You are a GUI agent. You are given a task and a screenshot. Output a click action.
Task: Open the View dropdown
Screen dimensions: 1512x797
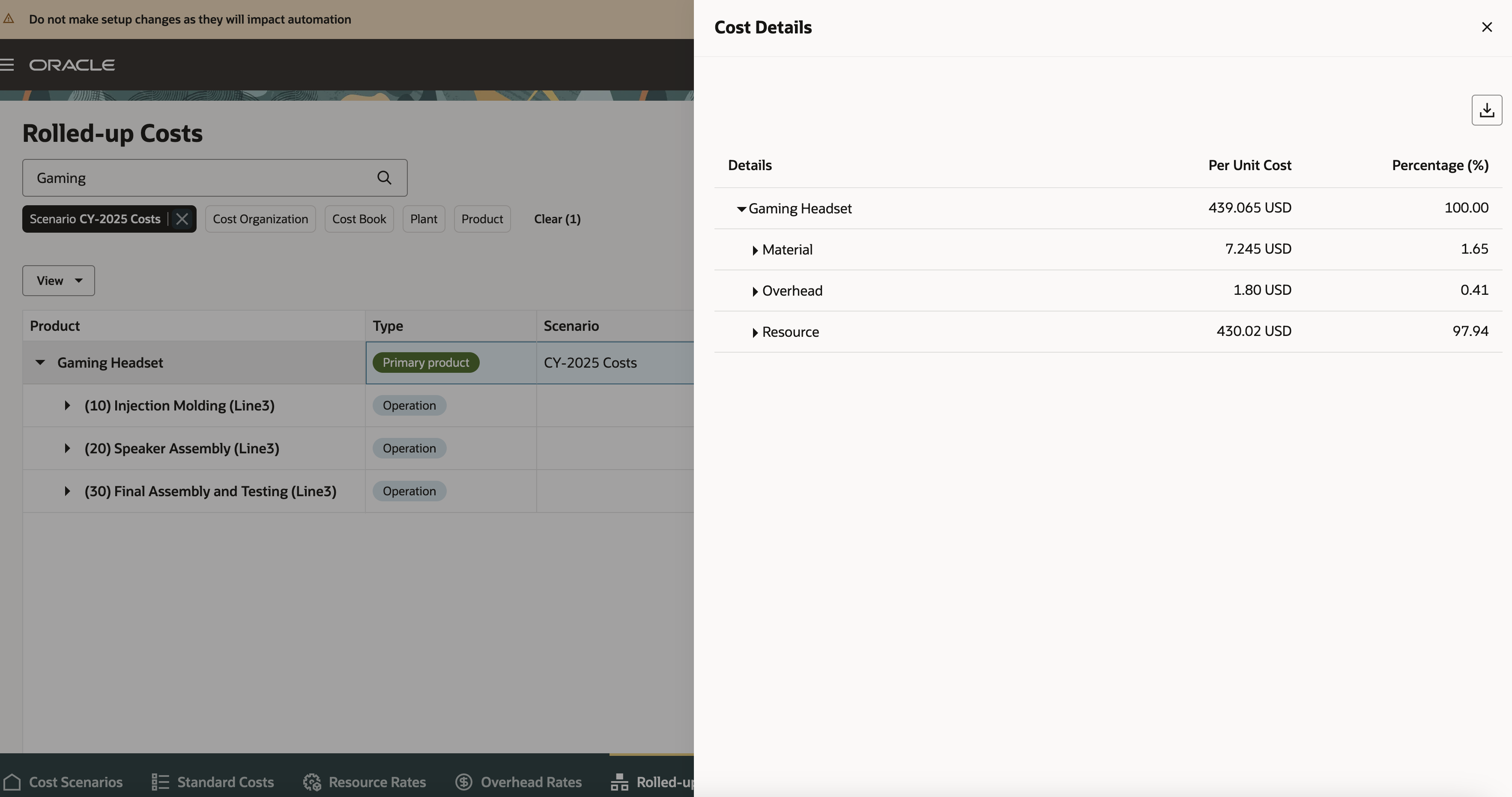point(58,281)
